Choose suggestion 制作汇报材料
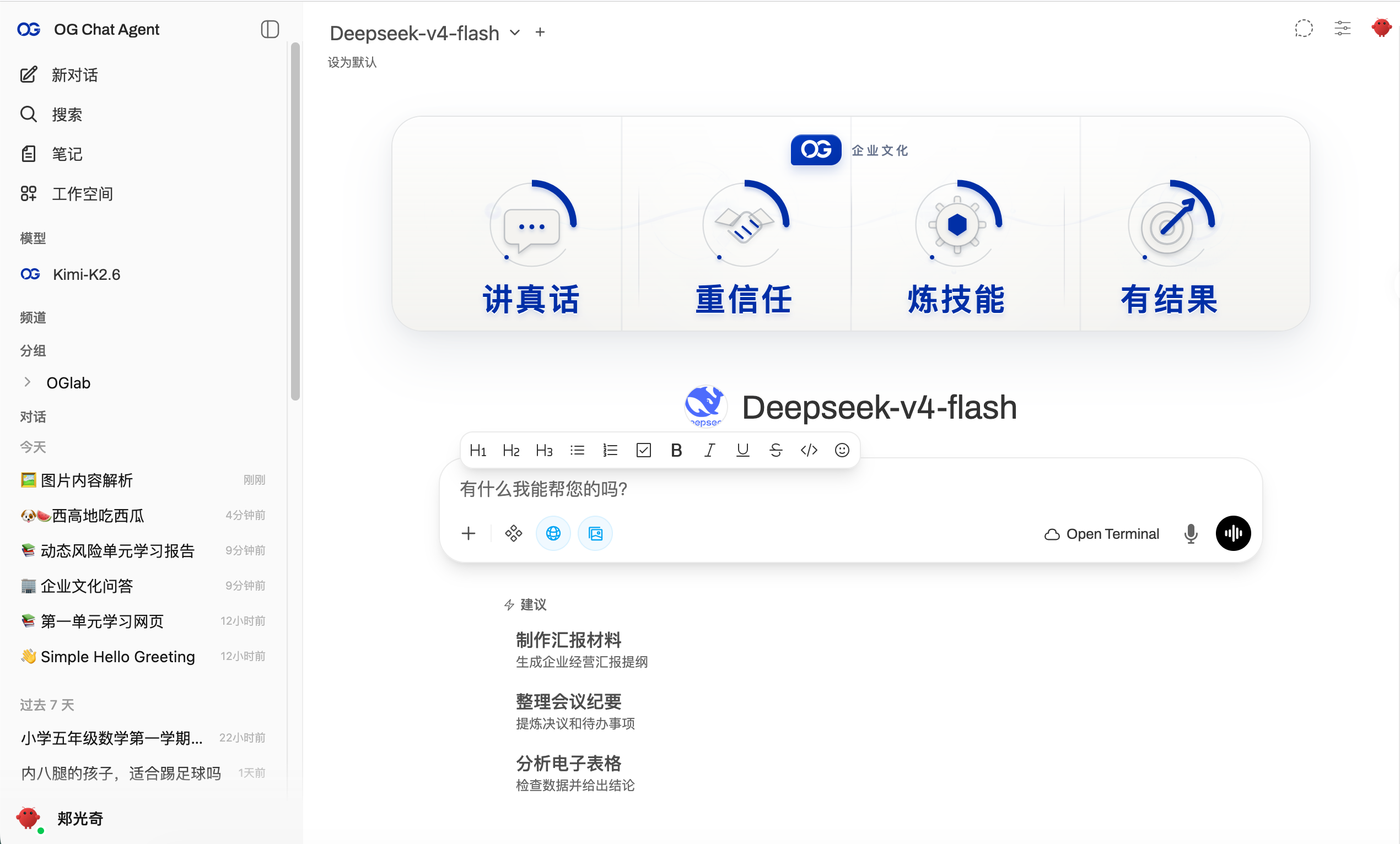The width and height of the screenshot is (1400, 844). pos(582,649)
